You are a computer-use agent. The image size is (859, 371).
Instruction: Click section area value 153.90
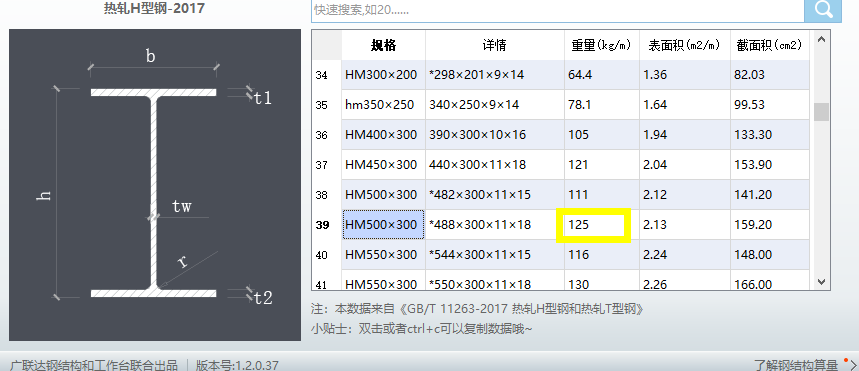point(770,165)
